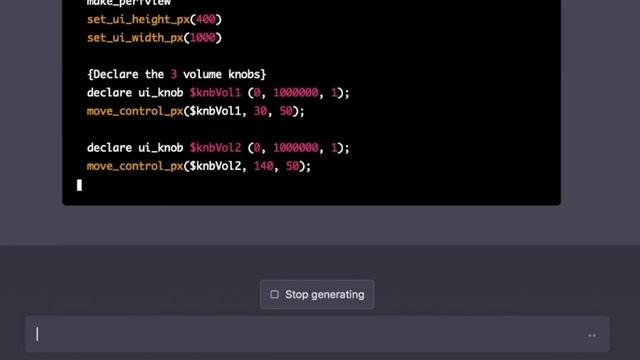This screenshot has height=360, width=640.
Task: Click the 'set_ui_height_px(400)' code line
Action: click(x=154, y=20)
